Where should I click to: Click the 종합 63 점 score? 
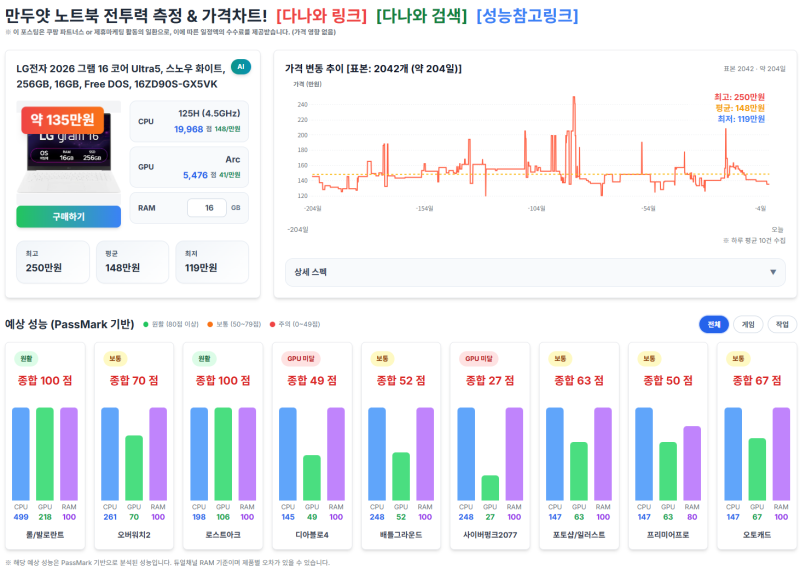coord(579,381)
